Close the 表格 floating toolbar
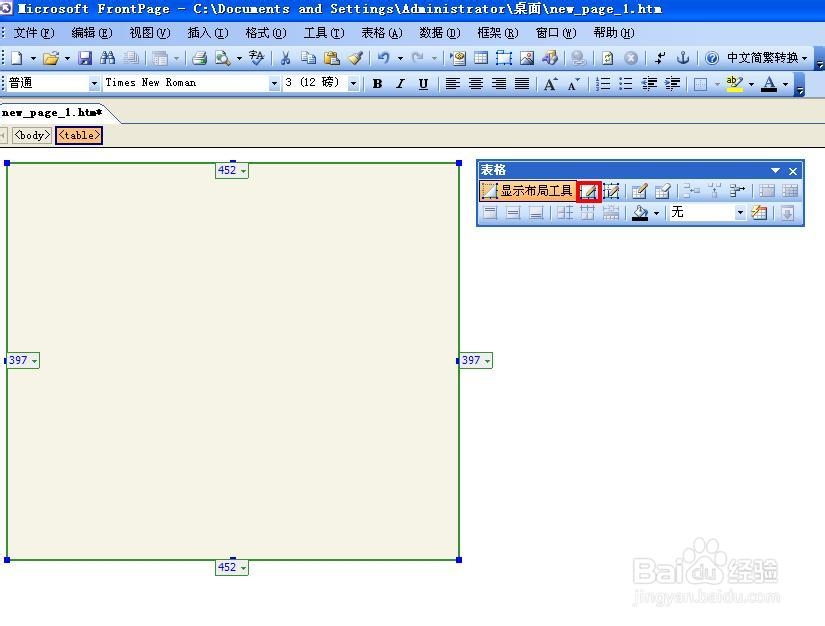The width and height of the screenshot is (825, 626). (x=793, y=171)
